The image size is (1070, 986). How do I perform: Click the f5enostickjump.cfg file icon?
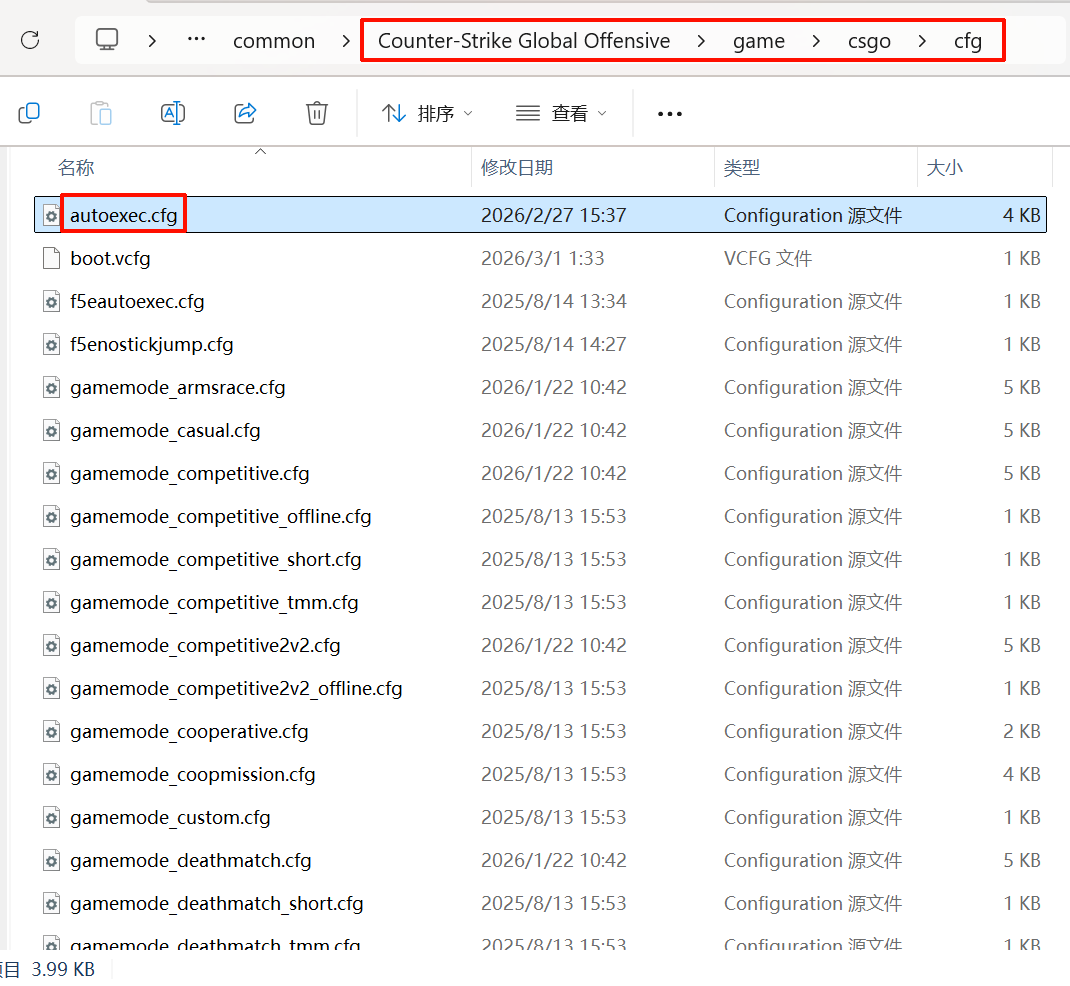[x=51, y=345]
